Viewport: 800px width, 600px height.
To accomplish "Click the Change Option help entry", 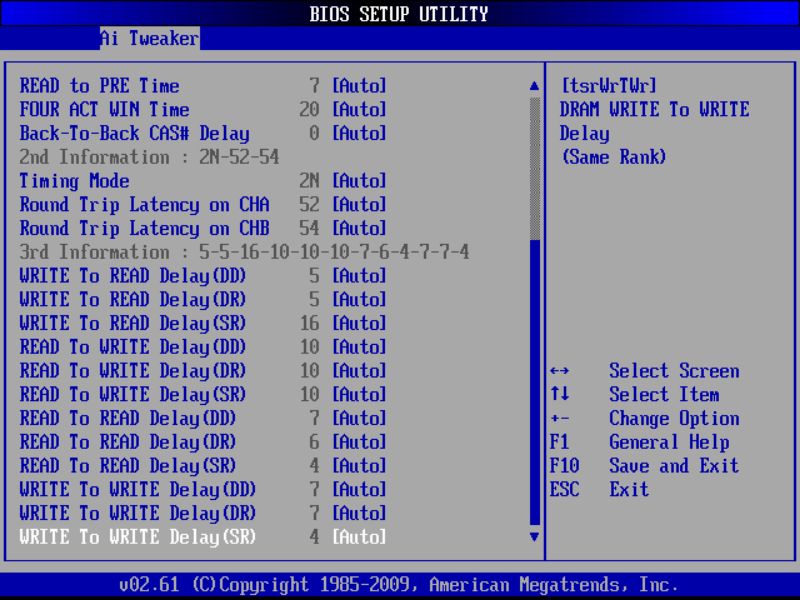I will pyautogui.click(x=674, y=418).
